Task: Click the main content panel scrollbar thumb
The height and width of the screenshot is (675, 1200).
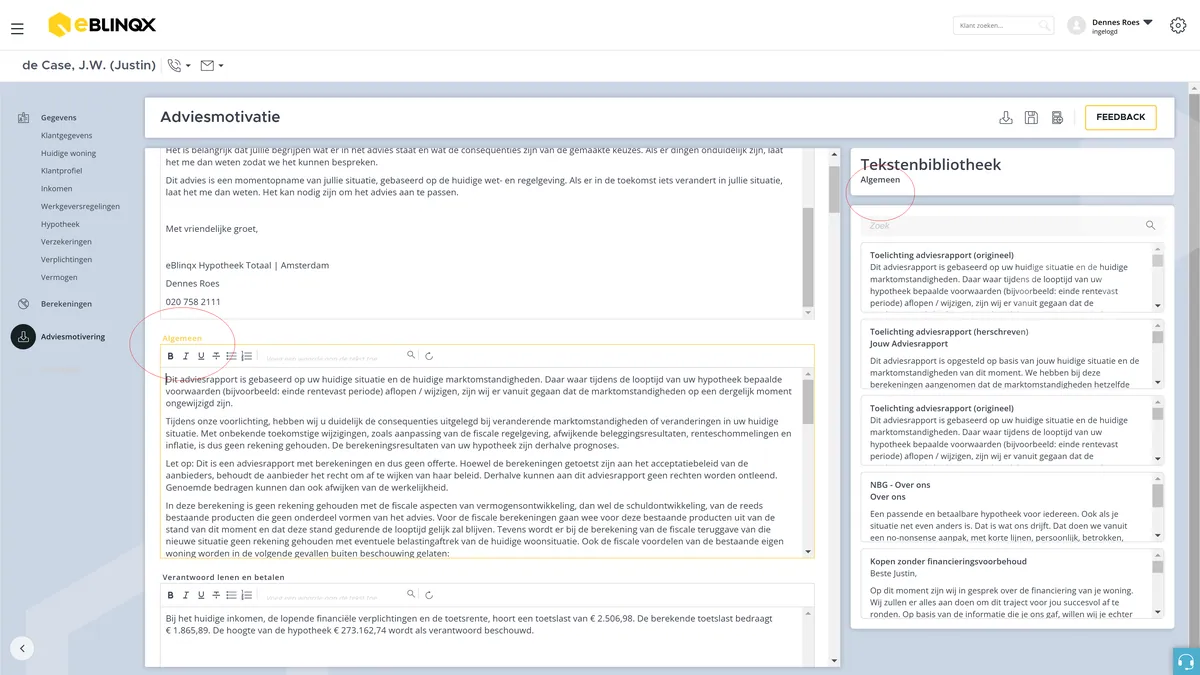Action: [x=833, y=189]
